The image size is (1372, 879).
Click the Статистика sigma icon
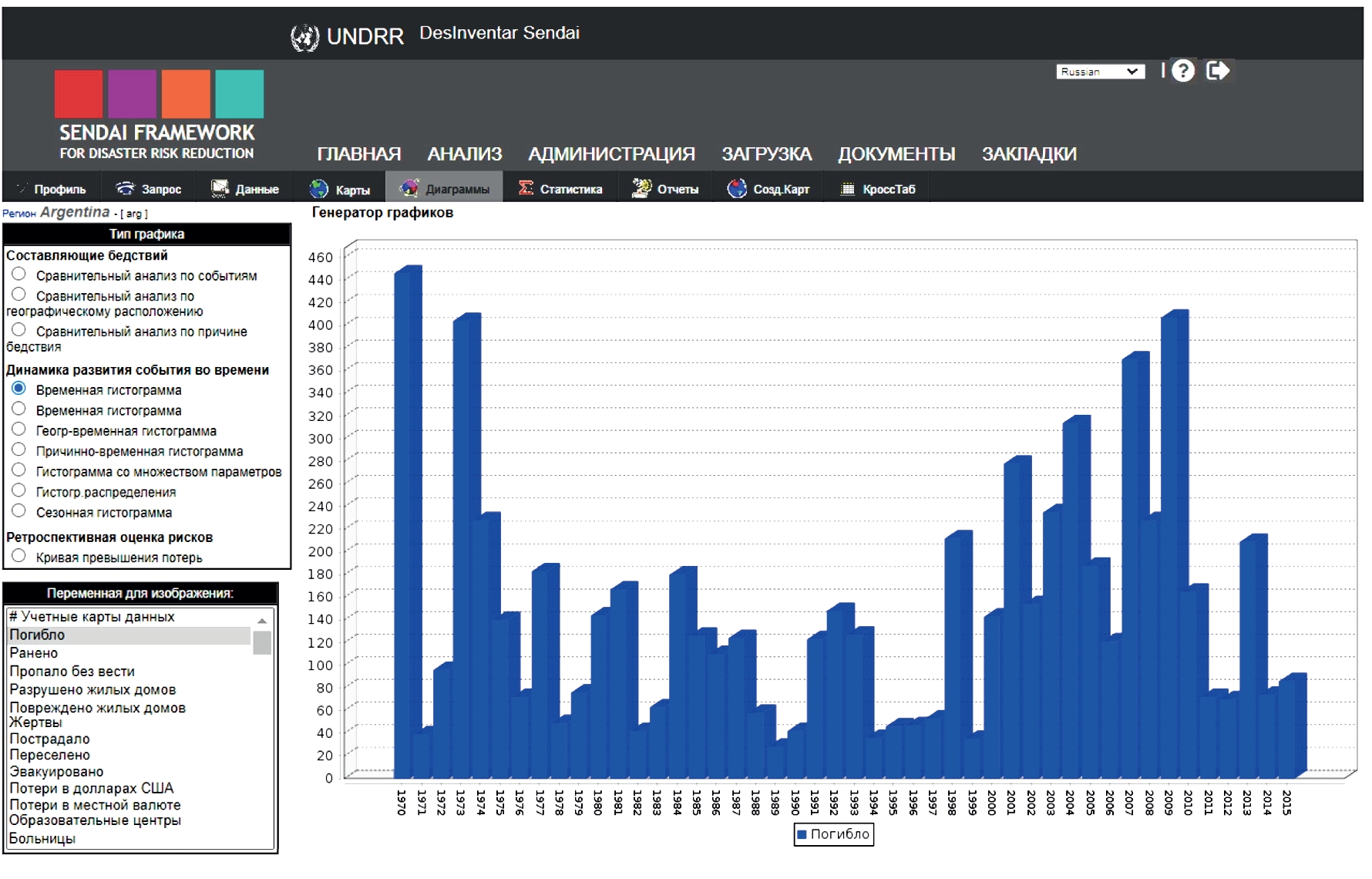[526, 188]
